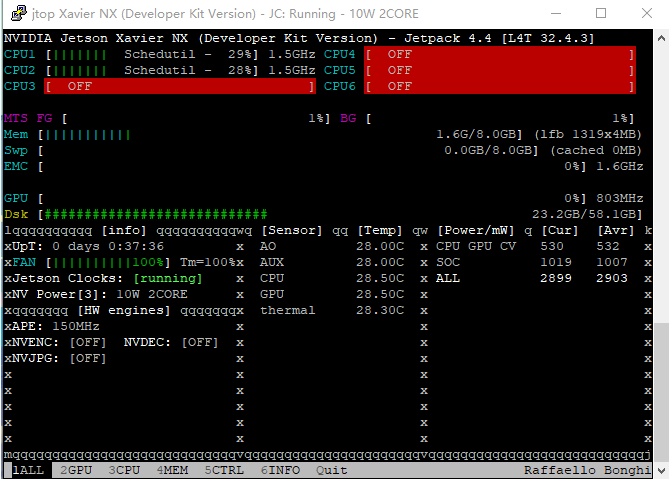The height and width of the screenshot is (479, 669).
Task: Open the 6INFO tab
Action: click(x=280, y=470)
